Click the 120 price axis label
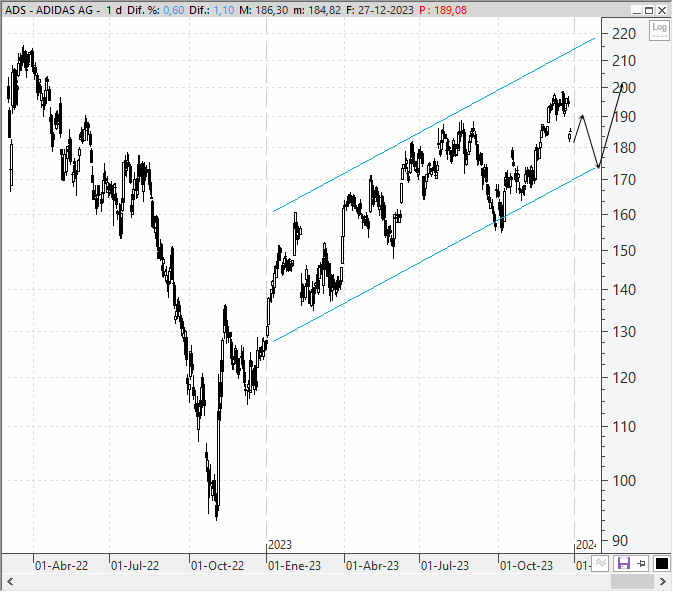The width and height of the screenshot is (673, 592). click(624, 378)
